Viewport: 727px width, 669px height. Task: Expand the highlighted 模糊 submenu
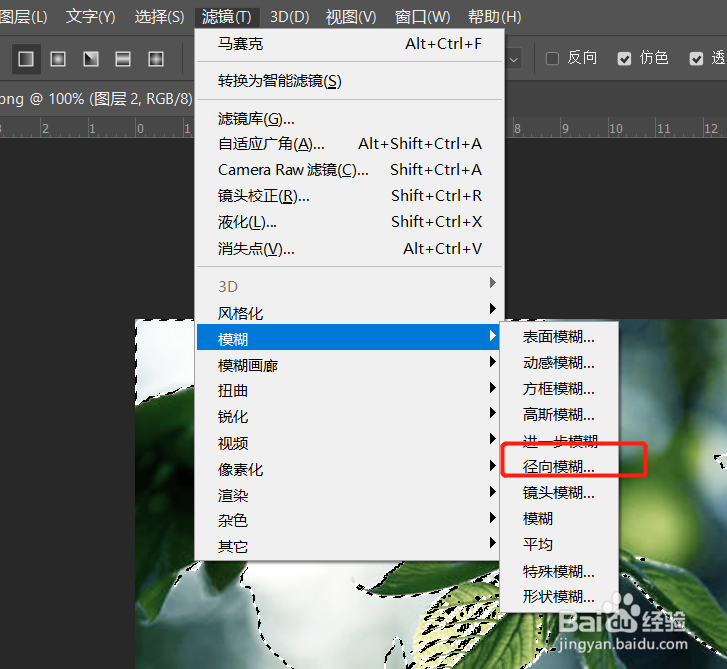point(350,338)
